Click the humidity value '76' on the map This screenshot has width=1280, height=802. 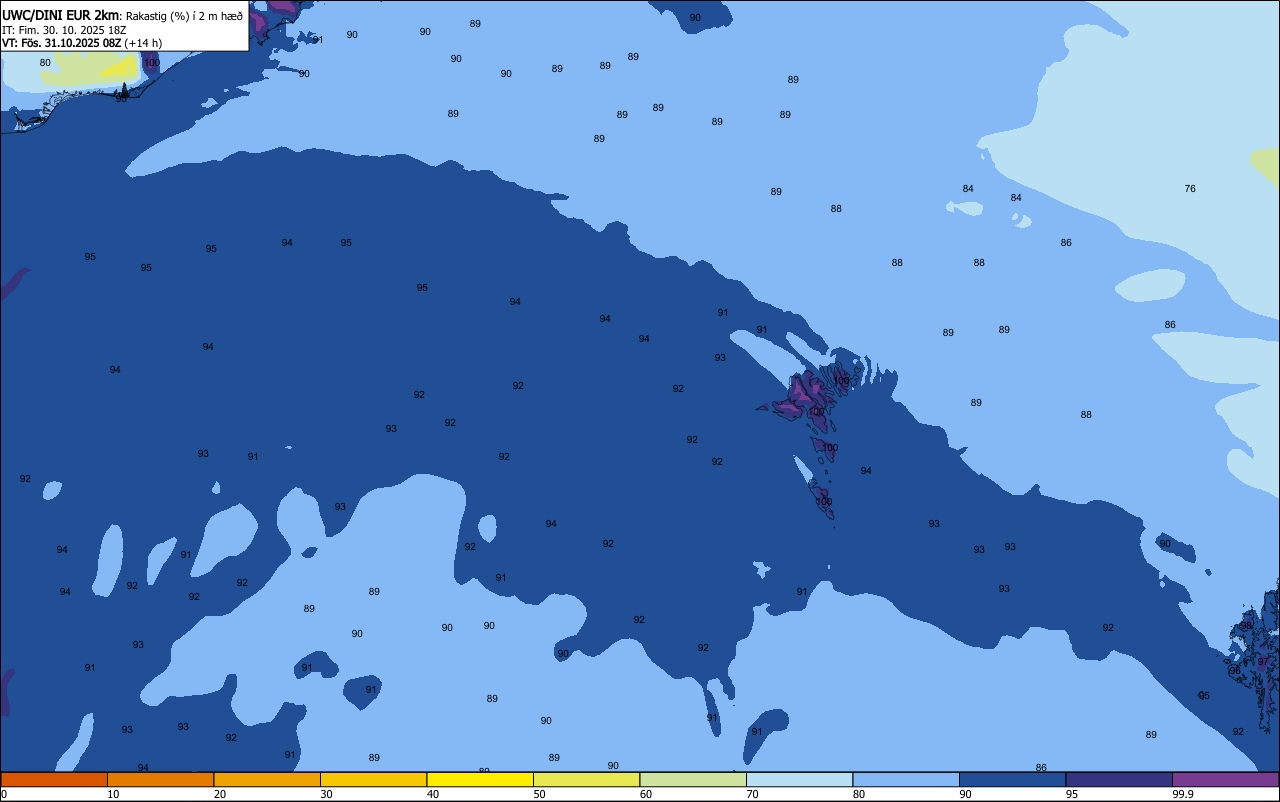pos(1190,189)
